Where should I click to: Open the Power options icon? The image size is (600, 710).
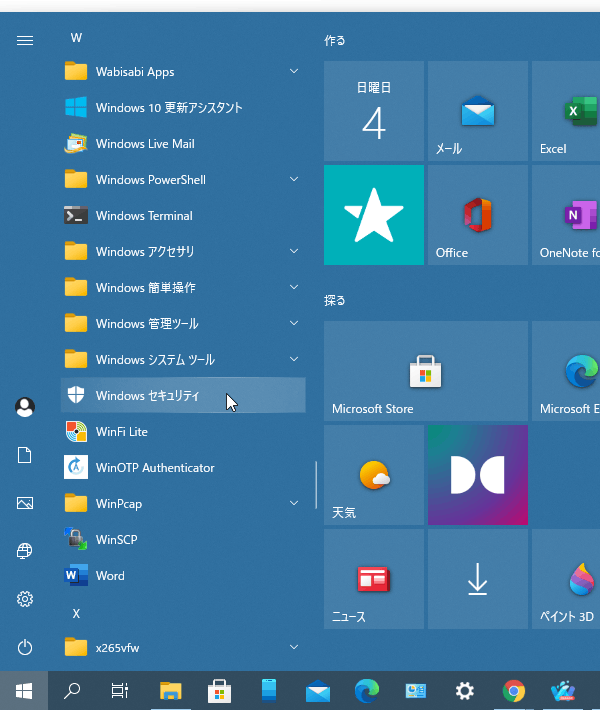coord(25,647)
